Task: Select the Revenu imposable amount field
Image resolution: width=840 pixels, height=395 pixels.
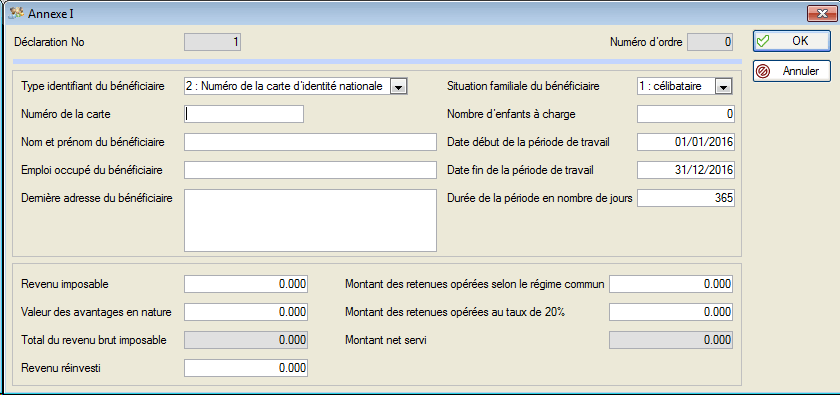Action: click(246, 284)
